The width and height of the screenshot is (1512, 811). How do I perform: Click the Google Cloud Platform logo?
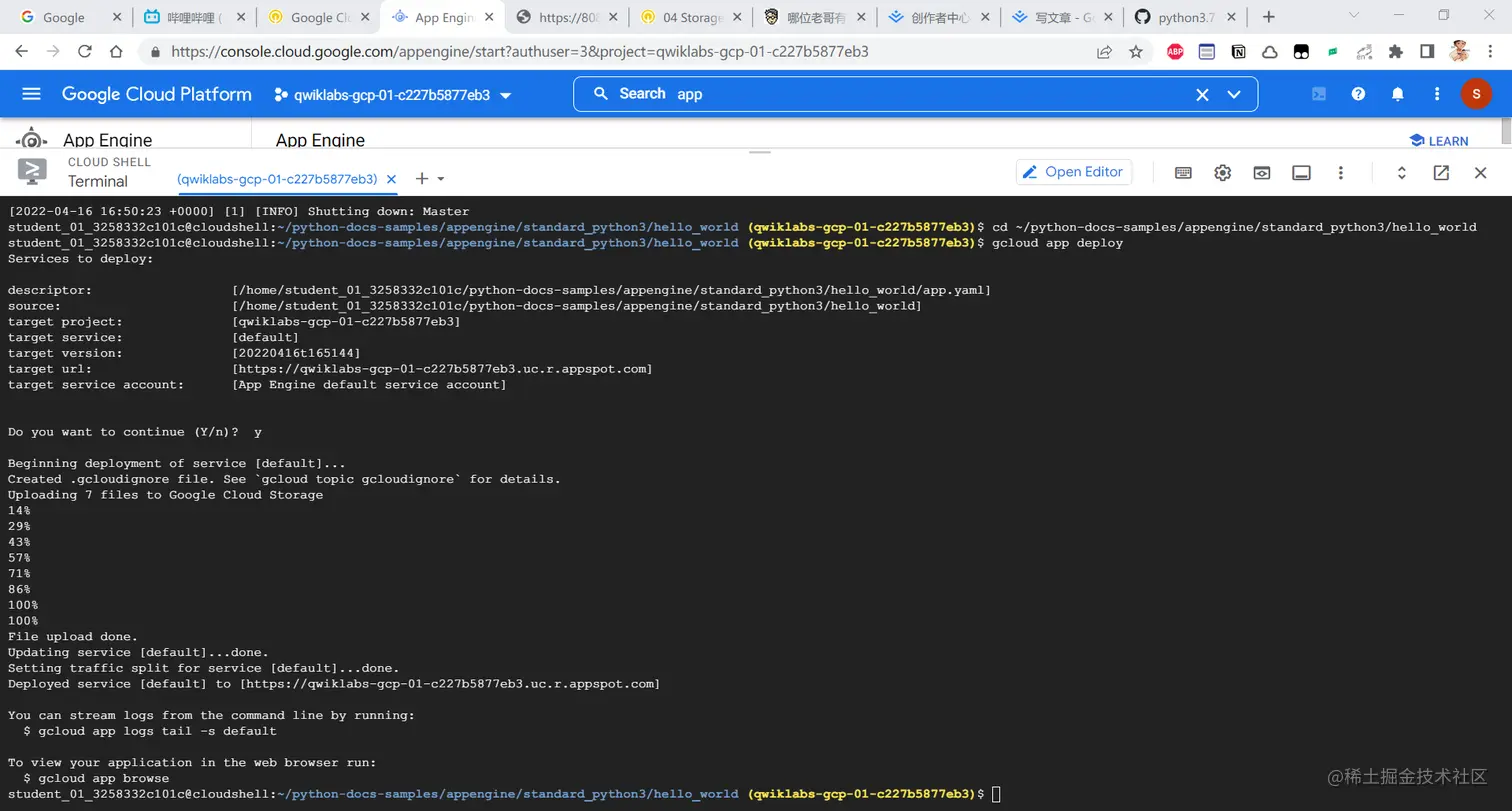click(x=157, y=94)
